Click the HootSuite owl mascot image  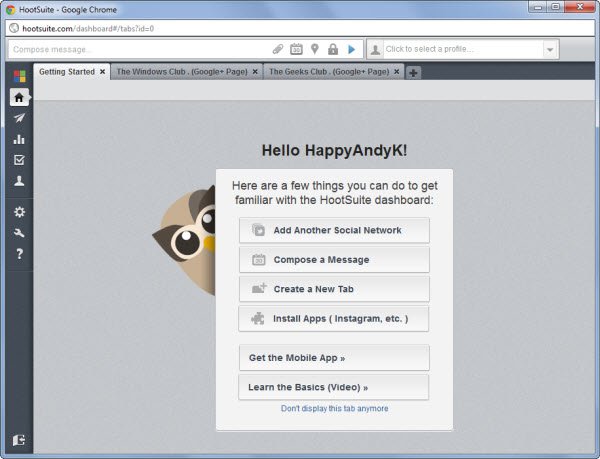coord(184,241)
